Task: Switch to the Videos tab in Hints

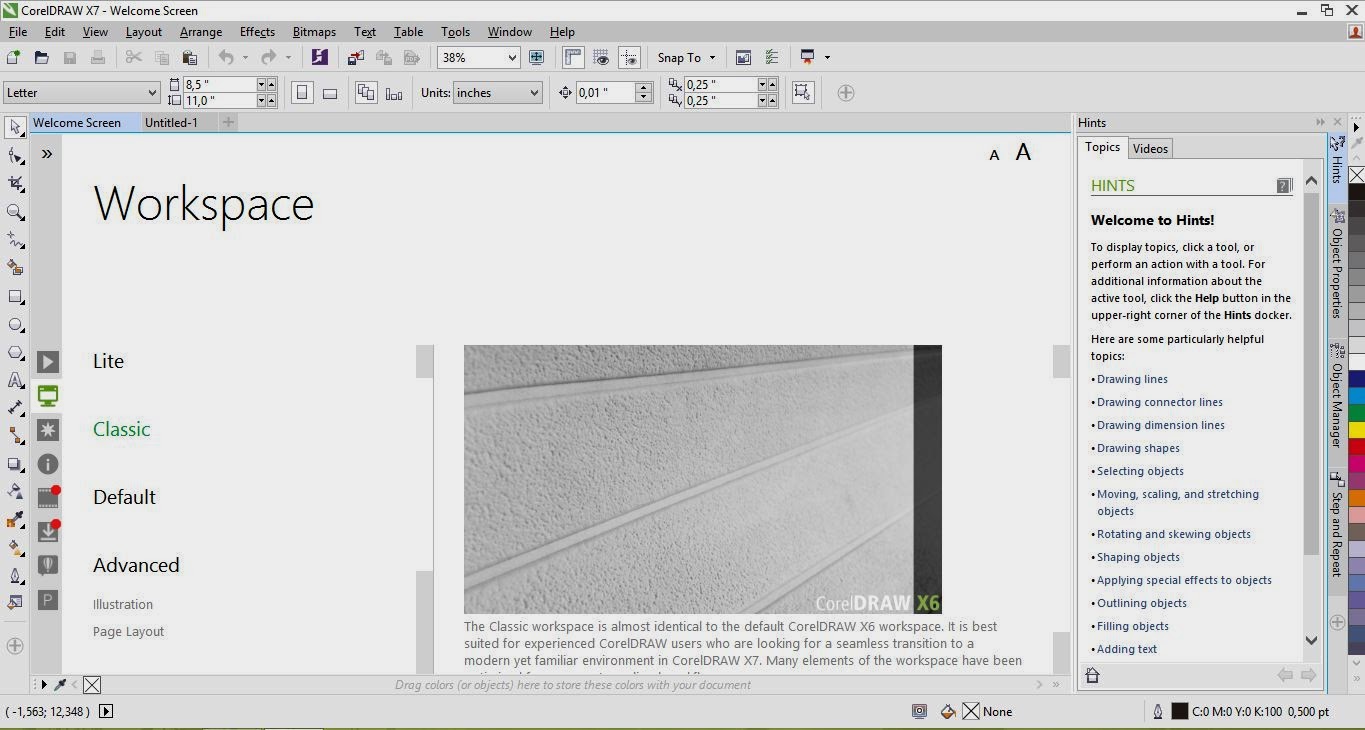Action: pyautogui.click(x=1149, y=148)
